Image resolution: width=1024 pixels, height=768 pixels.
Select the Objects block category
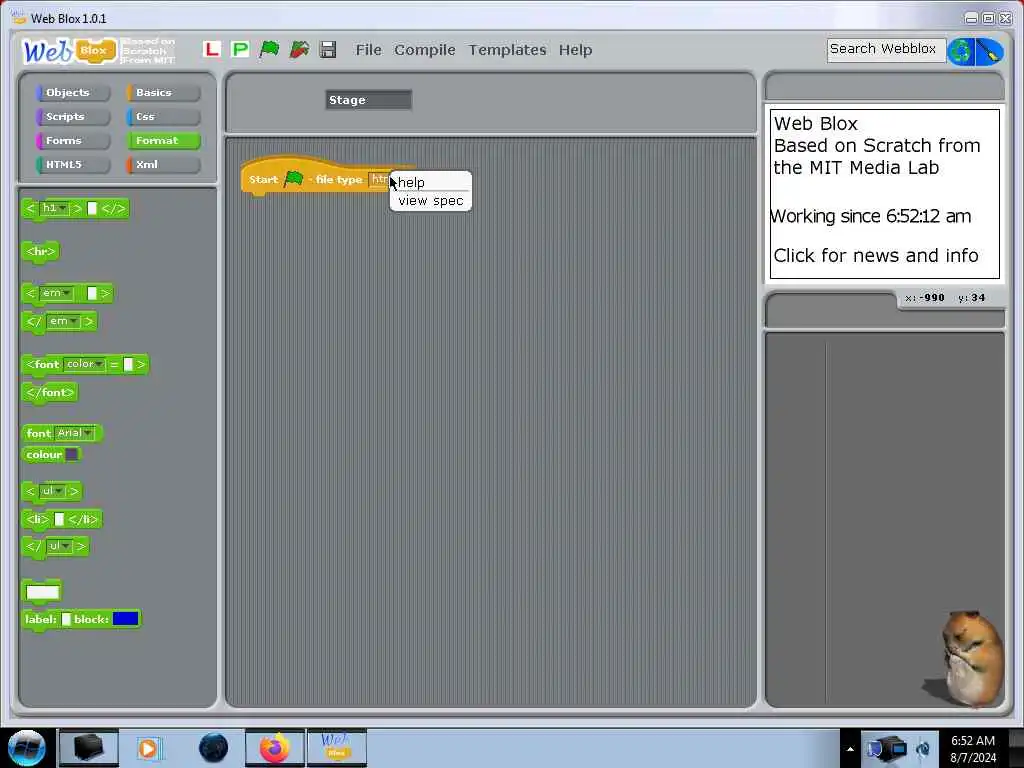[x=72, y=92]
